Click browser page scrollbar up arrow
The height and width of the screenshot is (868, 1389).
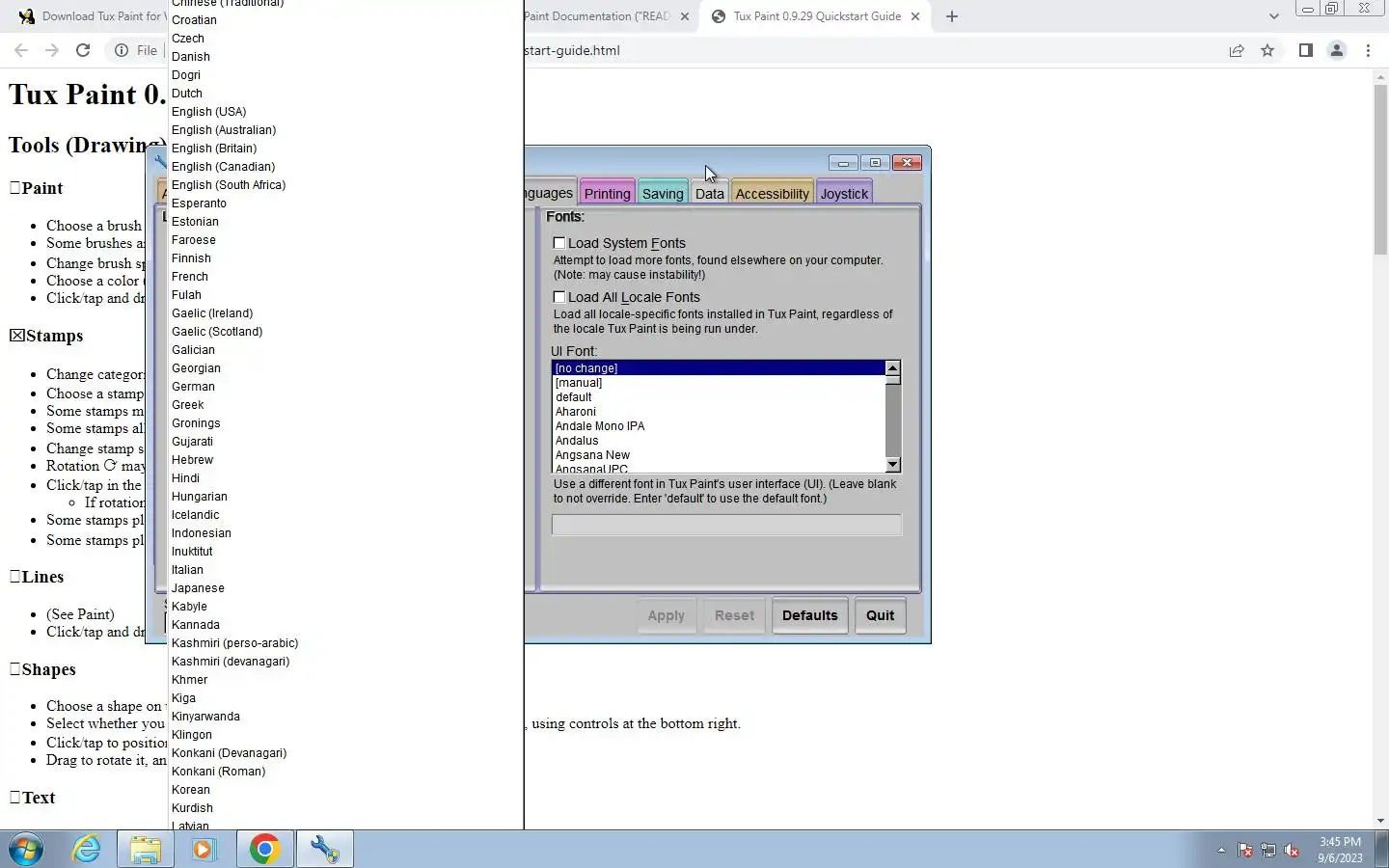[1380, 76]
